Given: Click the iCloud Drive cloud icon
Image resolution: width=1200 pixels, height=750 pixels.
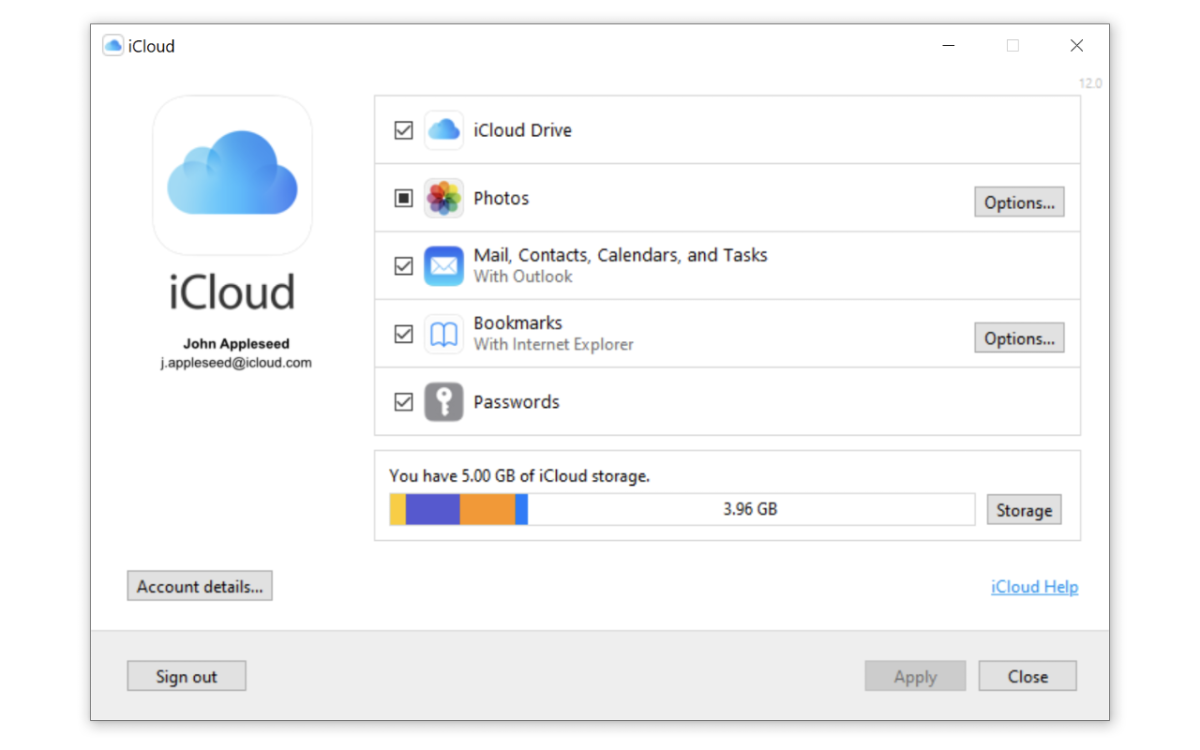Looking at the screenshot, I should click(443, 130).
